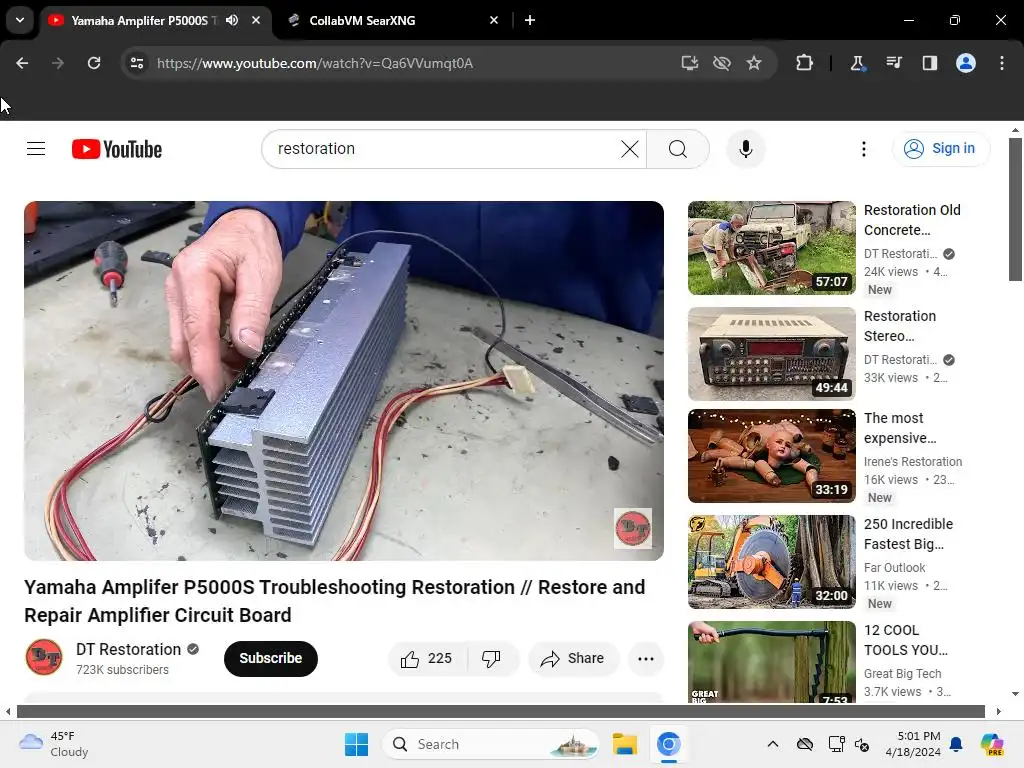Open DT Restoration channel avatar
This screenshot has width=1024, height=768.
[x=44, y=657]
